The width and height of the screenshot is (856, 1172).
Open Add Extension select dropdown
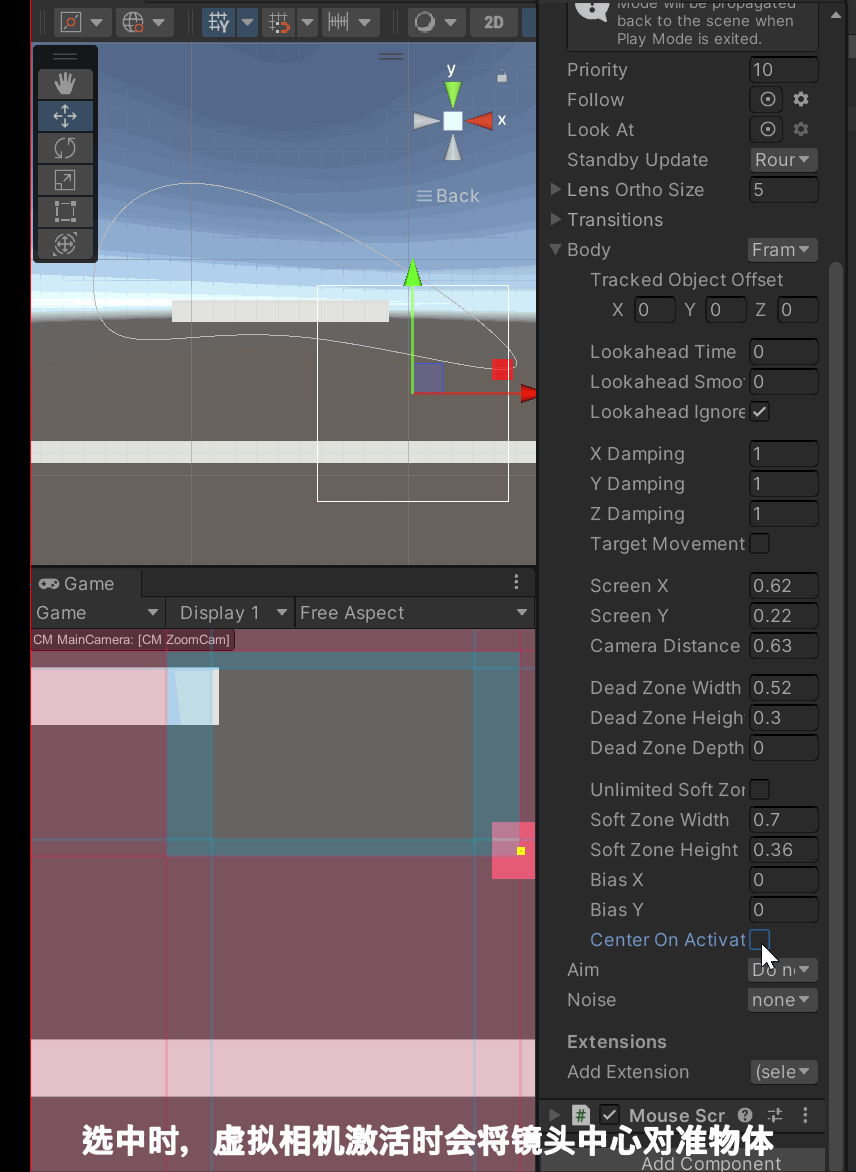click(x=784, y=1072)
